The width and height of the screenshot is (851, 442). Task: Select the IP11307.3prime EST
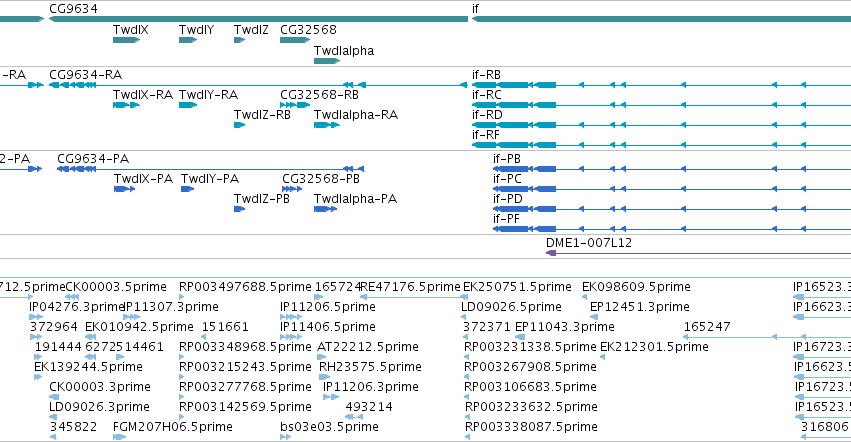click(132, 317)
